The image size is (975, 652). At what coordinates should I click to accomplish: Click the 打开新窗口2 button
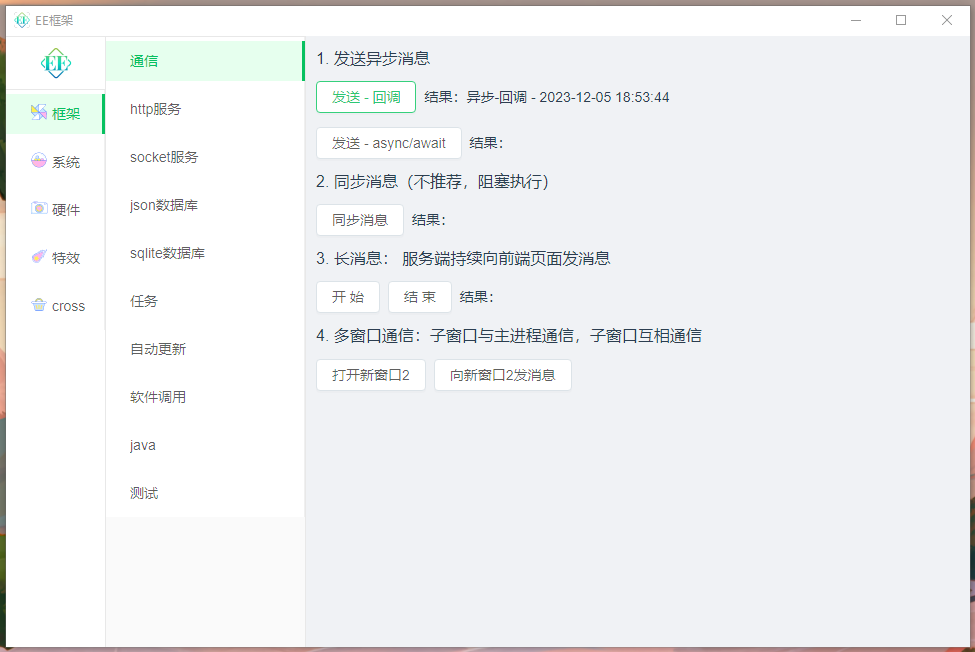coord(371,375)
